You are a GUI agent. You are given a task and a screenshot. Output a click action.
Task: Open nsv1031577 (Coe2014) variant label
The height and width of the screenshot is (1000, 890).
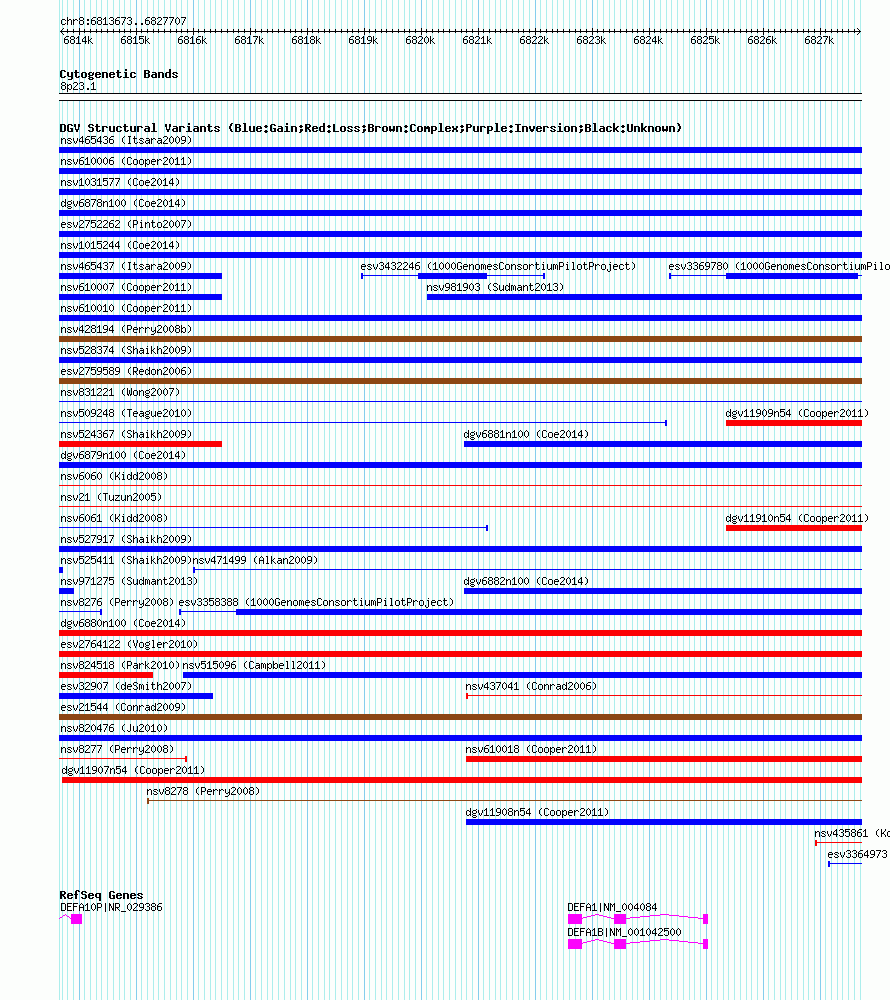(x=120, y=182)
